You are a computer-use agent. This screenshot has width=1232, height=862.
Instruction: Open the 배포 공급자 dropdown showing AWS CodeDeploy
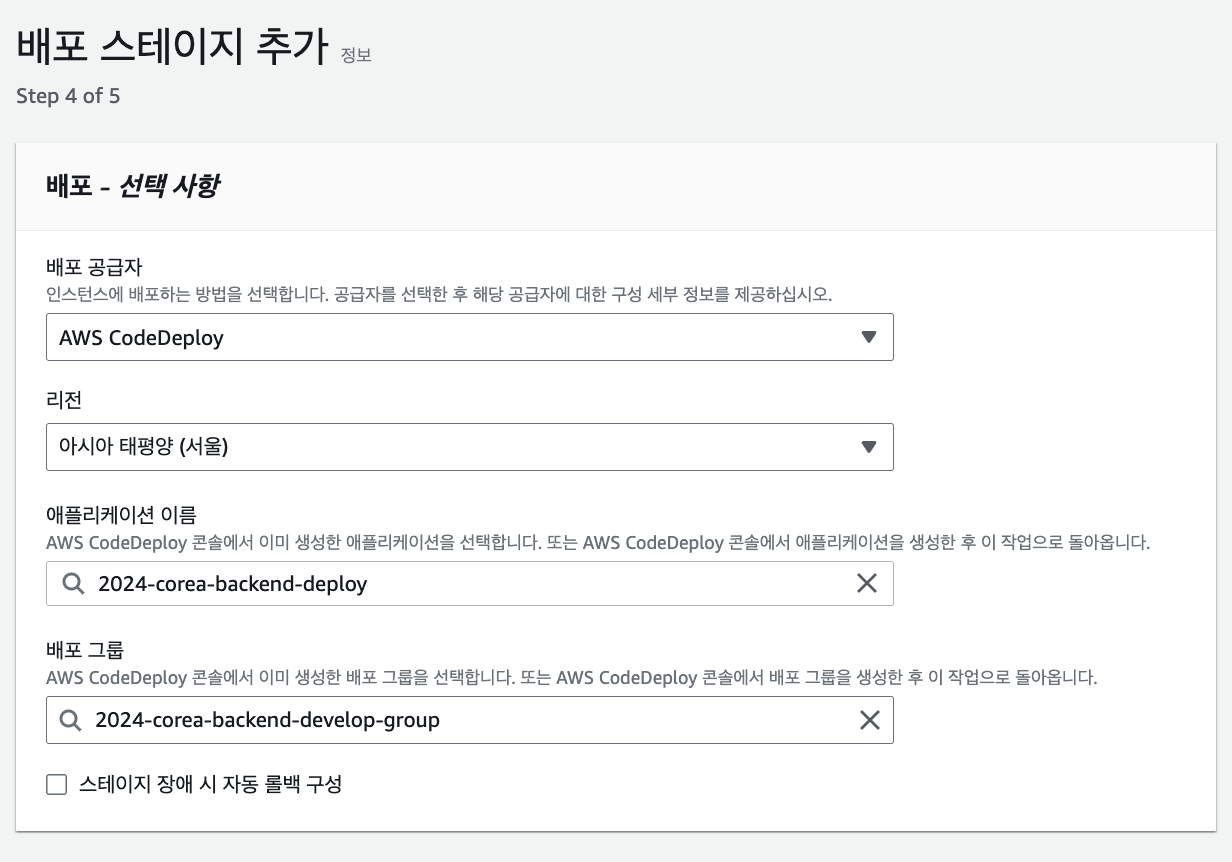[x=450, y=337]
